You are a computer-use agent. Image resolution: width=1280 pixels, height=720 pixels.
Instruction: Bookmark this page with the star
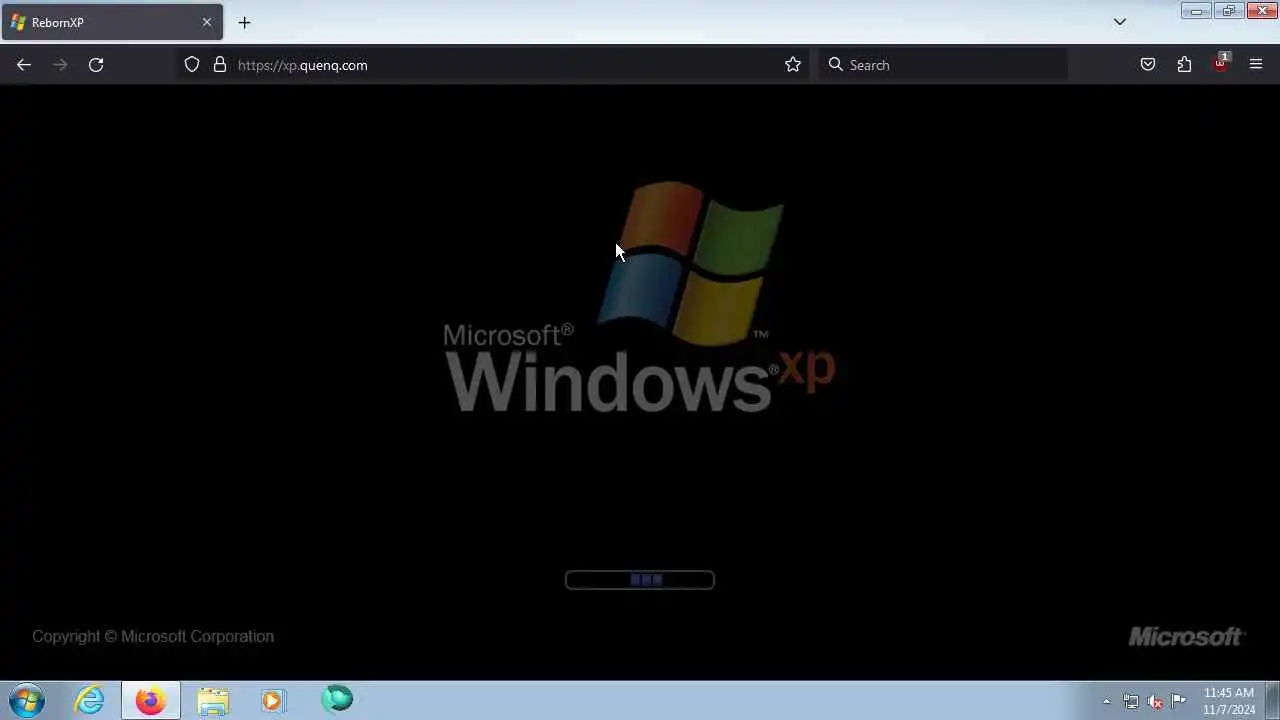793,65
